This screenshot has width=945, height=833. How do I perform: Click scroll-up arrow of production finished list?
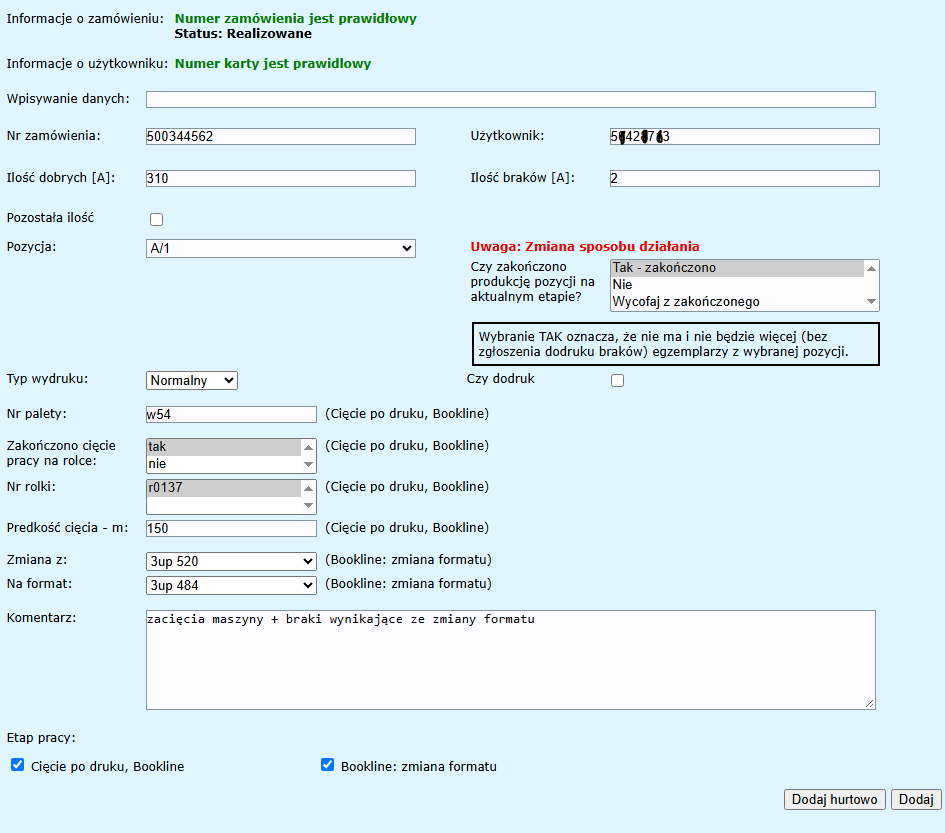(871, 268)
